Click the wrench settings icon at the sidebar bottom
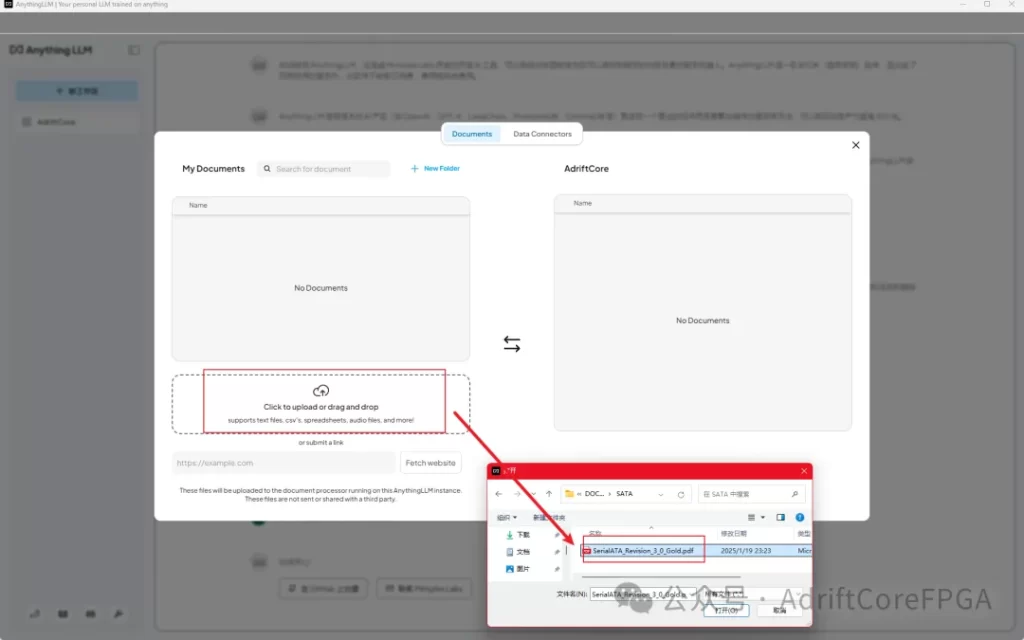 (118, 614)
